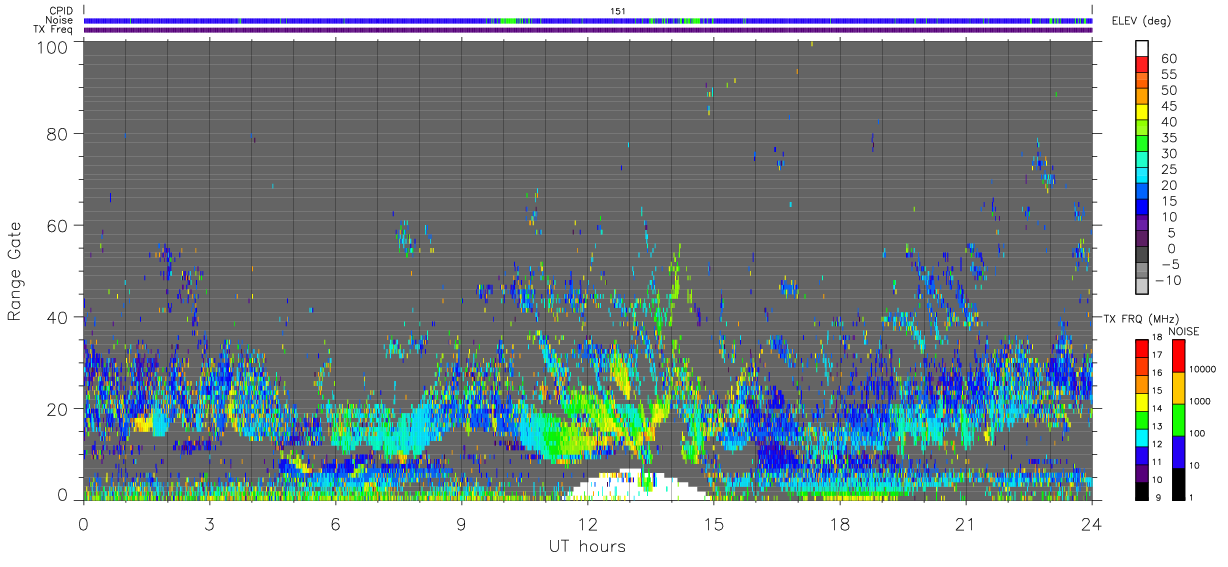
Task: Click the CPID label above the plot
Action: (62, 10)
